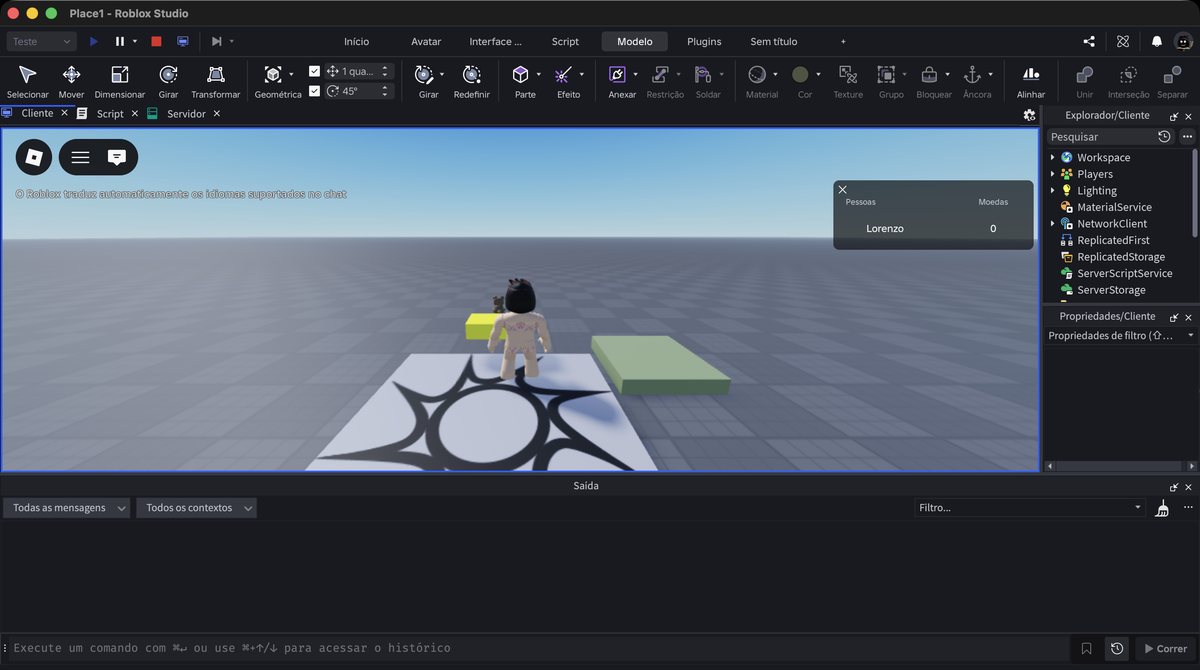1200x670 pixels.
Task: Click the bookmark icon in command bar
Action: point(1087,648)
